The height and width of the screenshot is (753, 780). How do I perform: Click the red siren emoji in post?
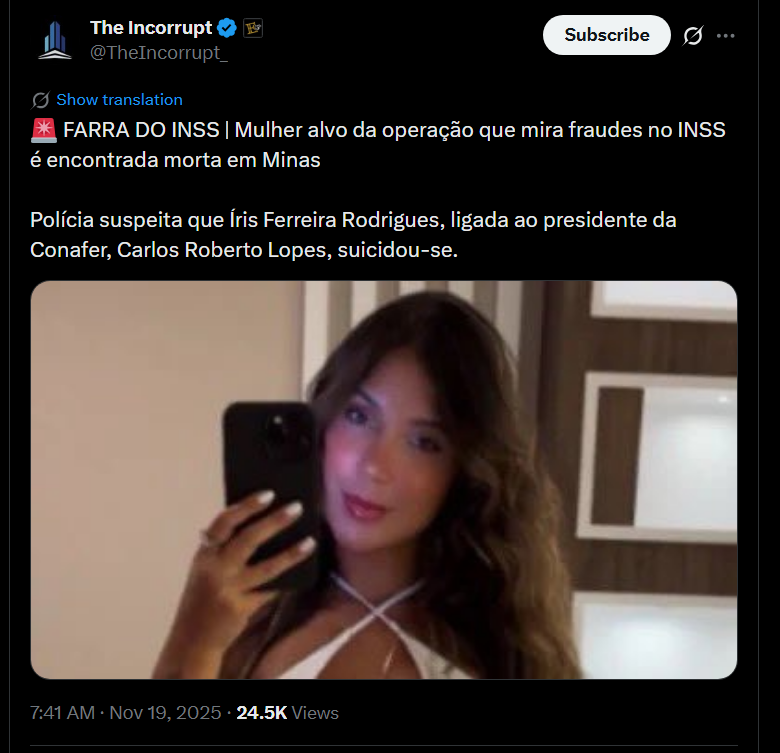coord(44,130)
